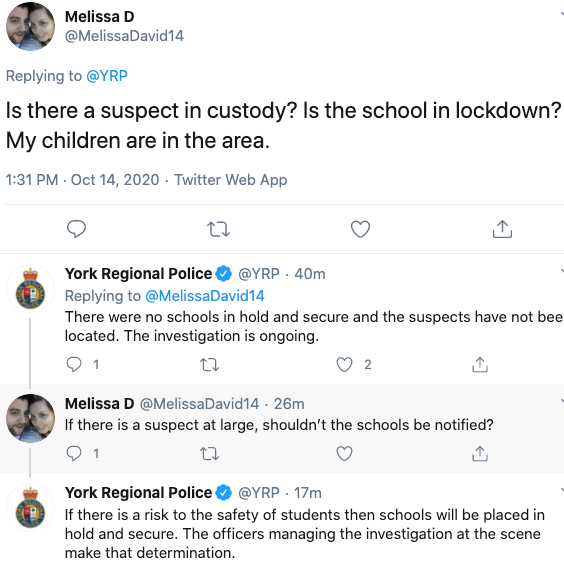Reply to Melissa D's 26m tweet

74,454
